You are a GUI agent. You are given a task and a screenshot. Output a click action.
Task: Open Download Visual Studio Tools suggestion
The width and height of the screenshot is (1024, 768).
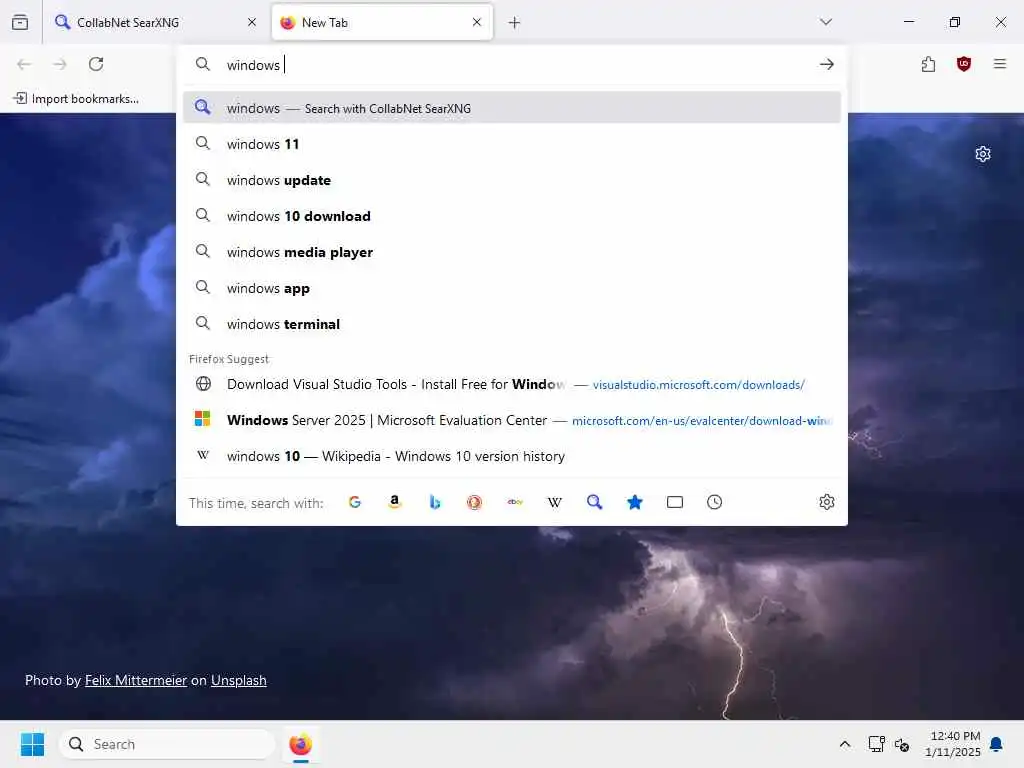point(511,384)
